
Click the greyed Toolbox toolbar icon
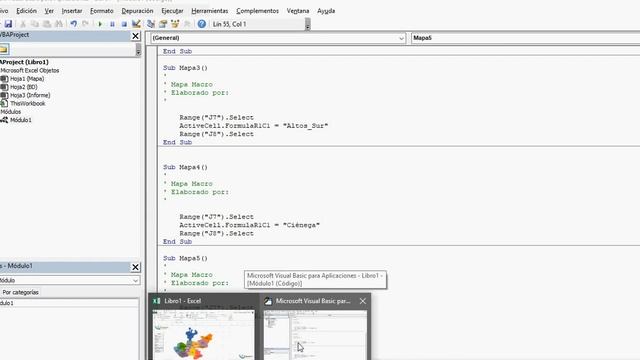click(187, 24)
